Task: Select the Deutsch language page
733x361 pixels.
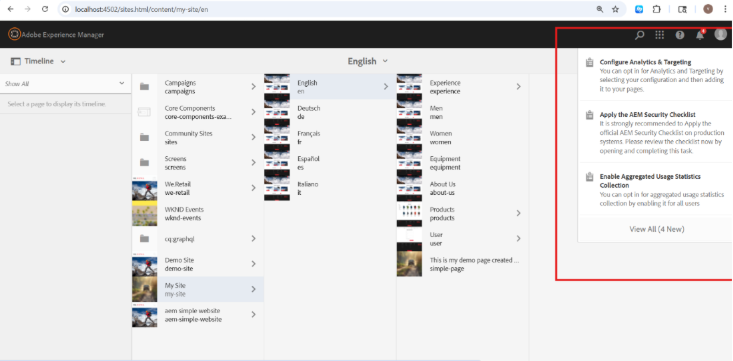Action: tap(330, 112)
